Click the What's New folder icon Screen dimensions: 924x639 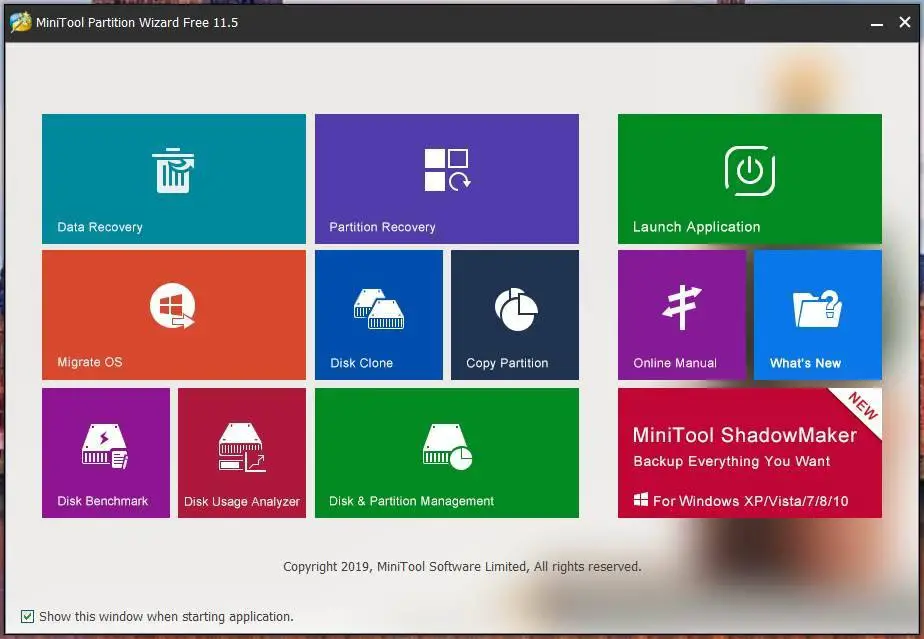tap(817, 308)
